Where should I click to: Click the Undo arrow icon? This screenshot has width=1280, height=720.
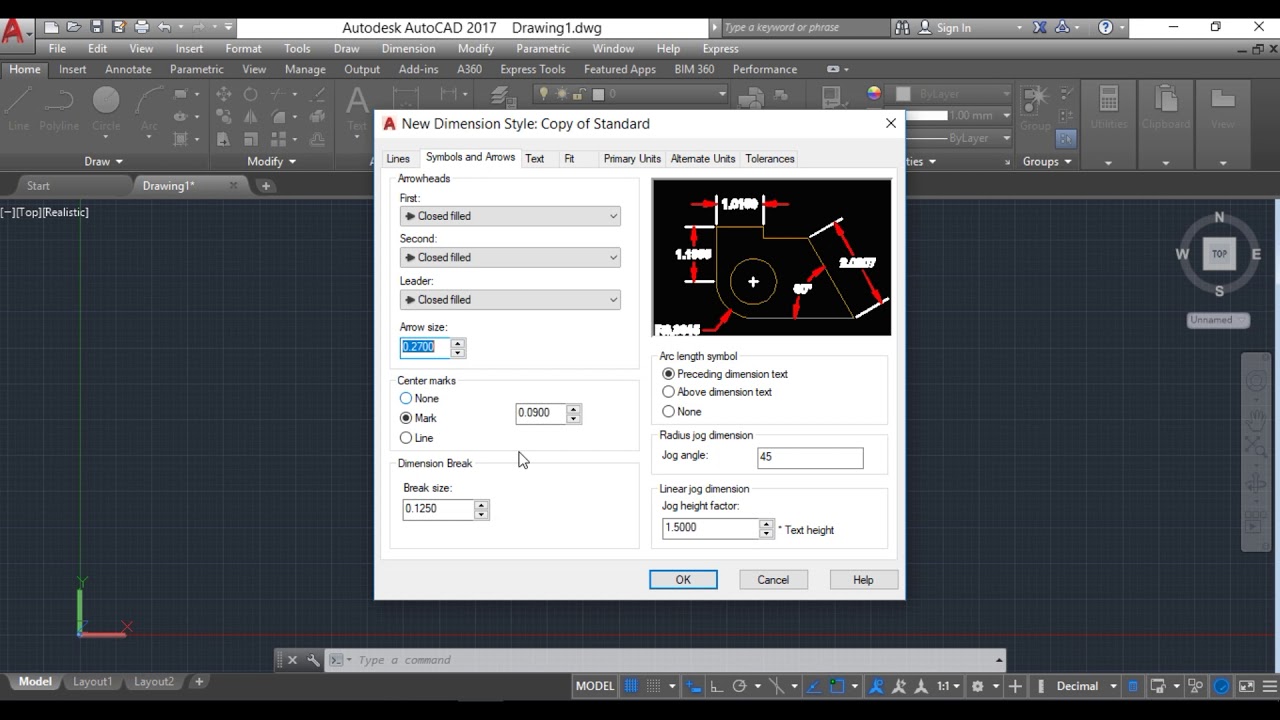click(x=165, y=28)
